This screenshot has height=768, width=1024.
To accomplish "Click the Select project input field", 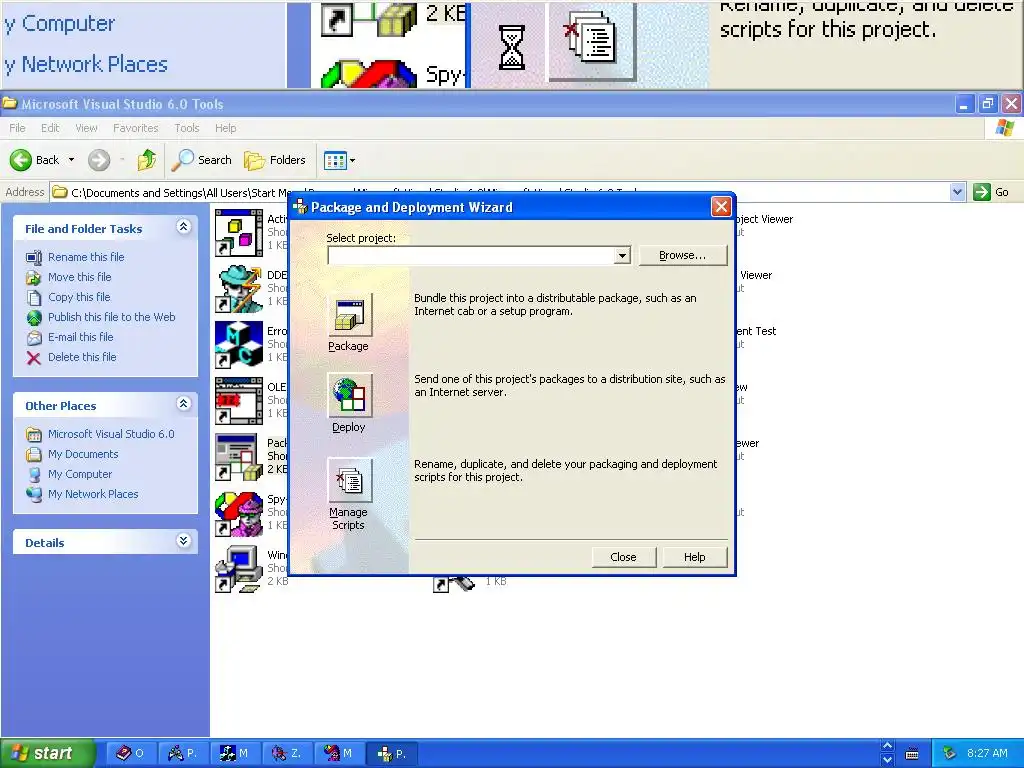I will (471, 255).
